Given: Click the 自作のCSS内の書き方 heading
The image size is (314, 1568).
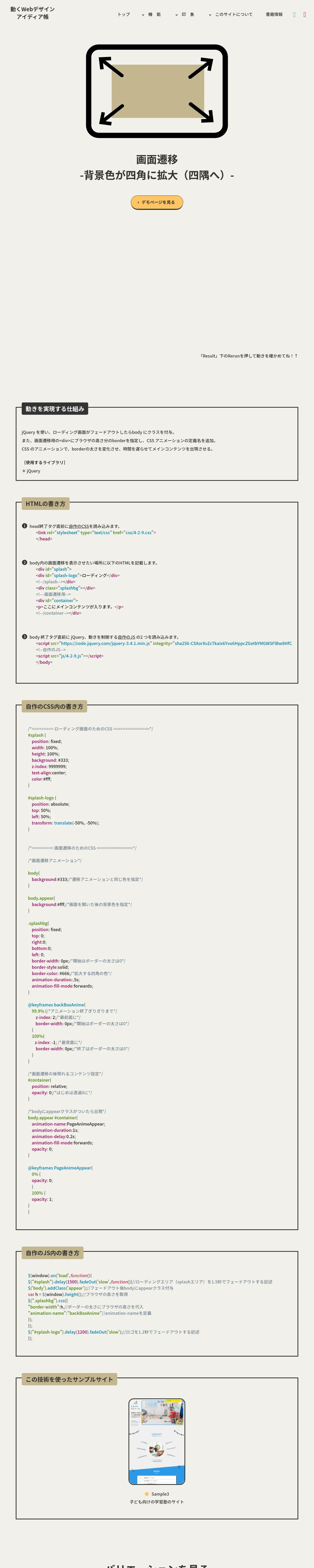Looking at the screenshot, I should [x=54, y=706].
